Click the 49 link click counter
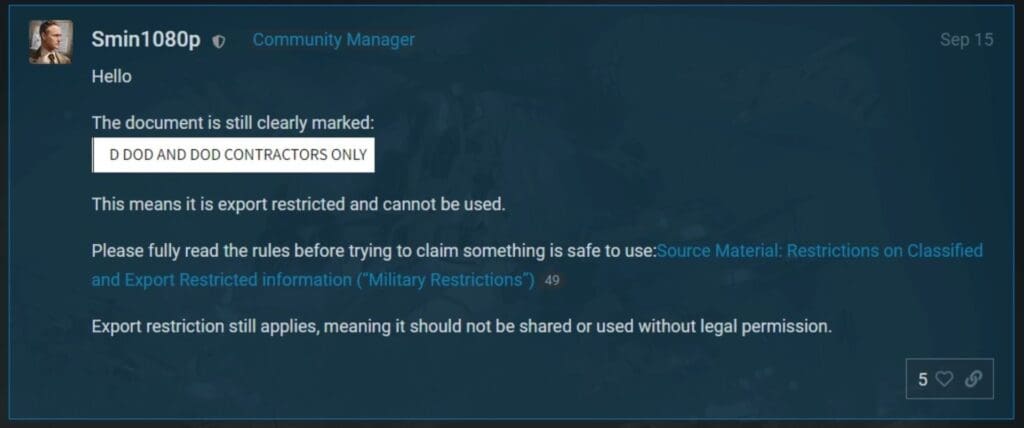Viewport: 1024px width, 428px height. [552, 281]
